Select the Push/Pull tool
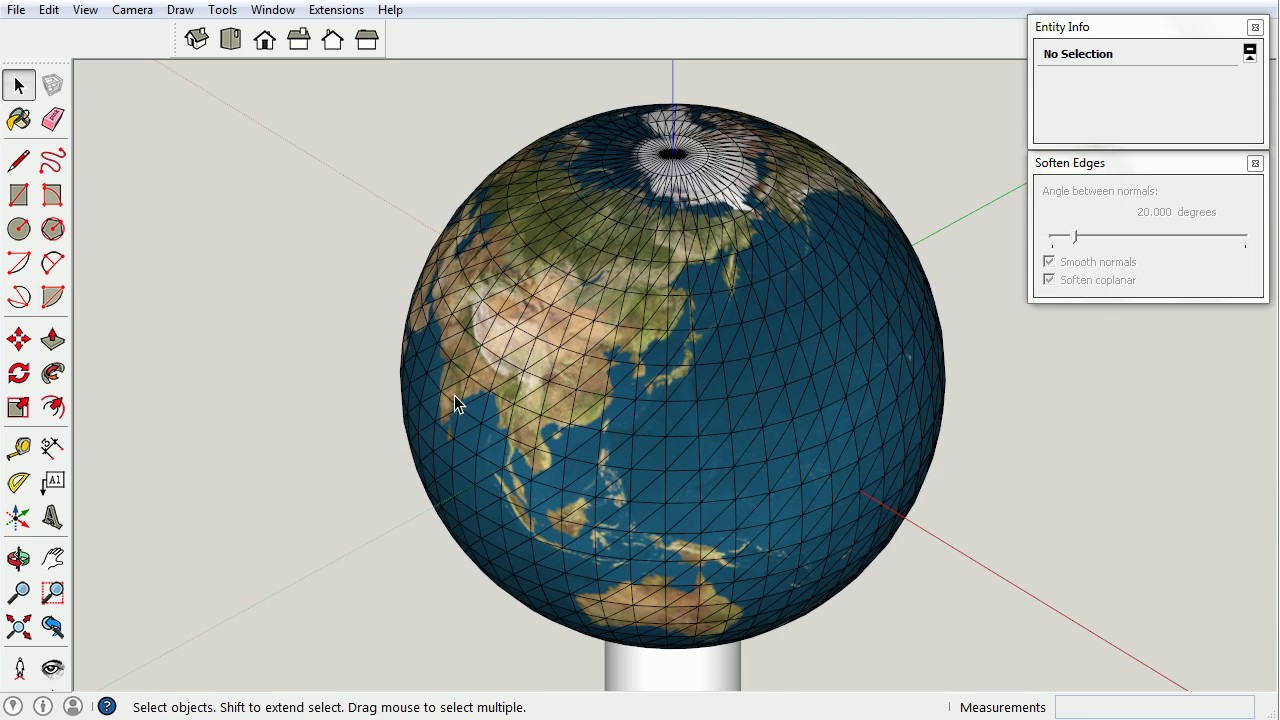Viewport: 1280px width, 720px height. pyautogui.click(x=53, y=339)
